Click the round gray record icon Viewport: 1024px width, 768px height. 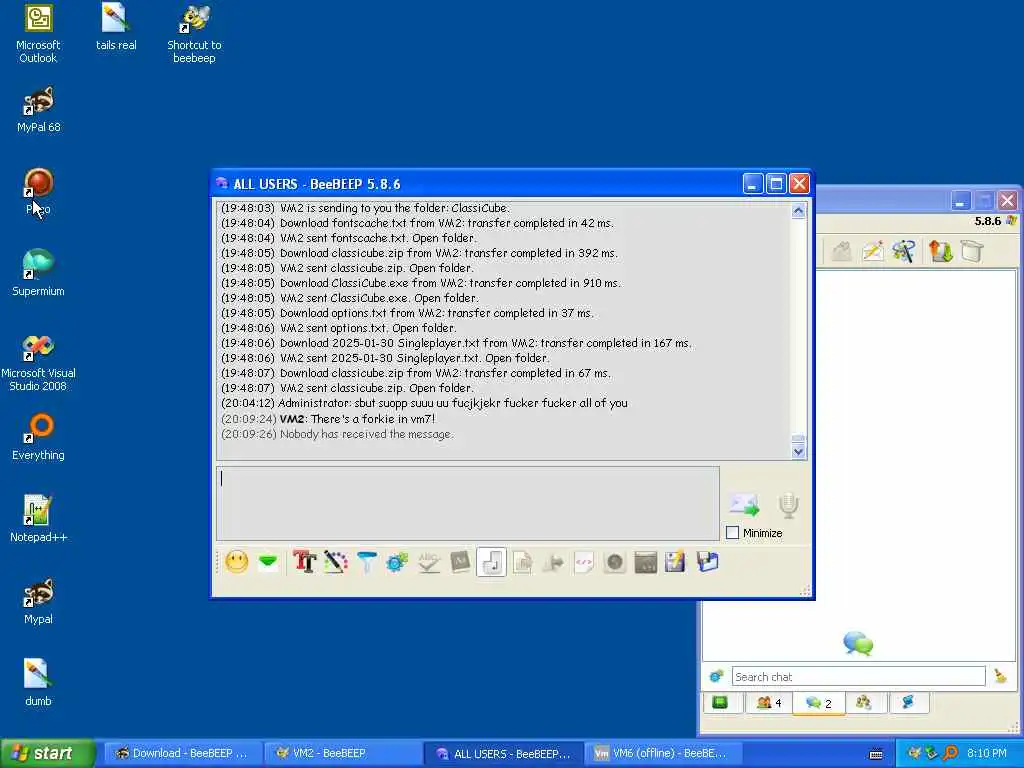click(615, 562)
